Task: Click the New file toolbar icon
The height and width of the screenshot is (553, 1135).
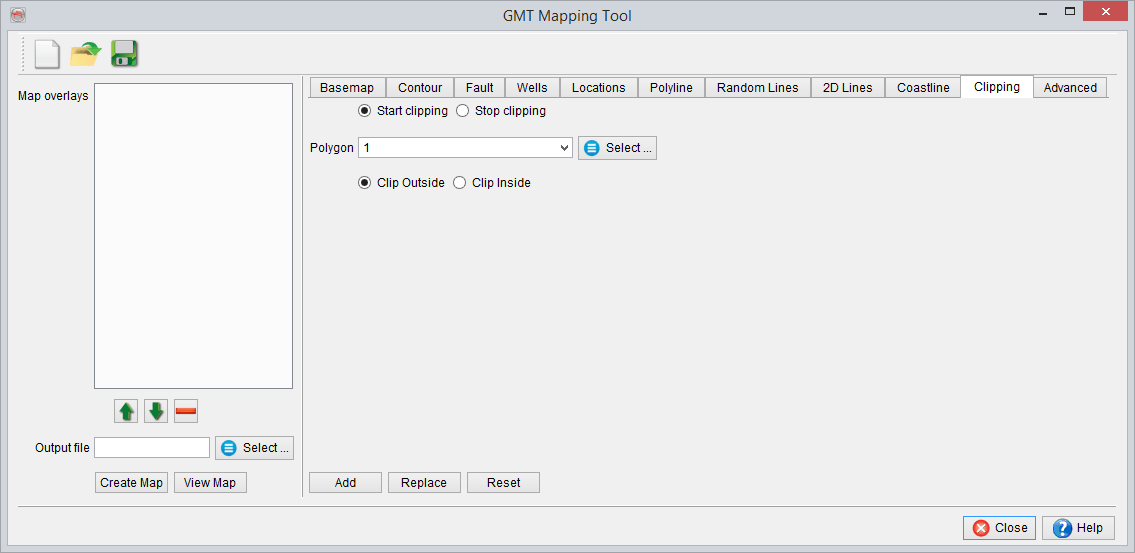Action: pyautogui.click(x=47, y=54)
